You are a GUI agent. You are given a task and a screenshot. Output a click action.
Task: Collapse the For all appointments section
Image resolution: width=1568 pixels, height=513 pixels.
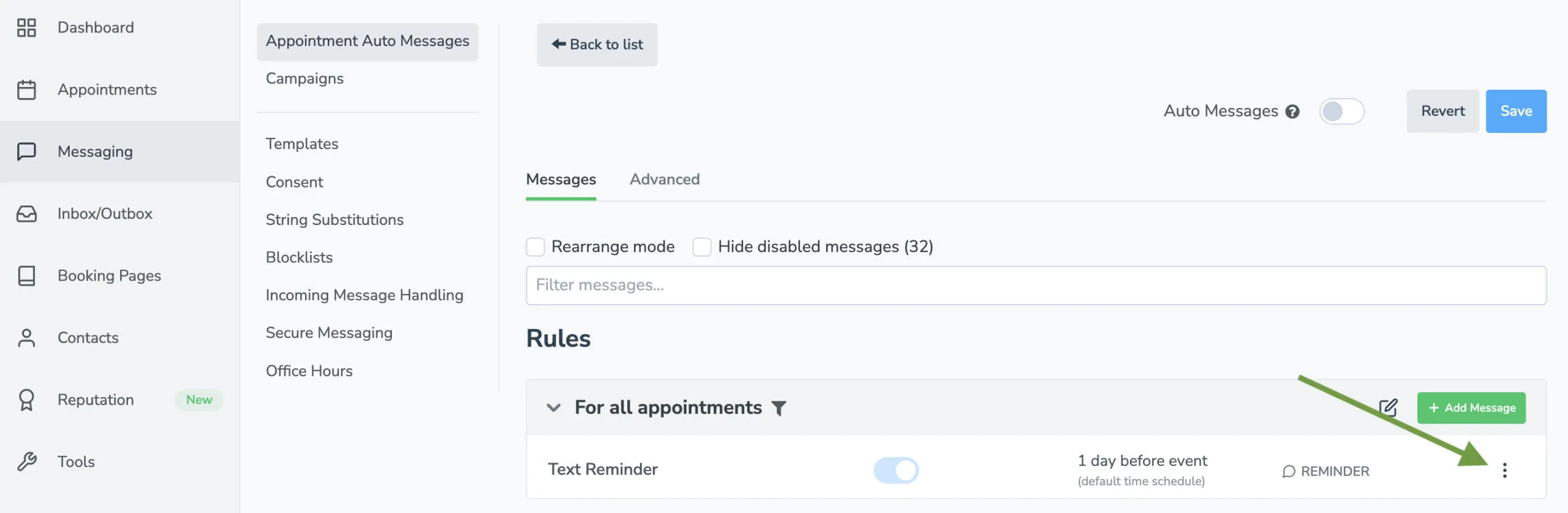coord(553,408)
